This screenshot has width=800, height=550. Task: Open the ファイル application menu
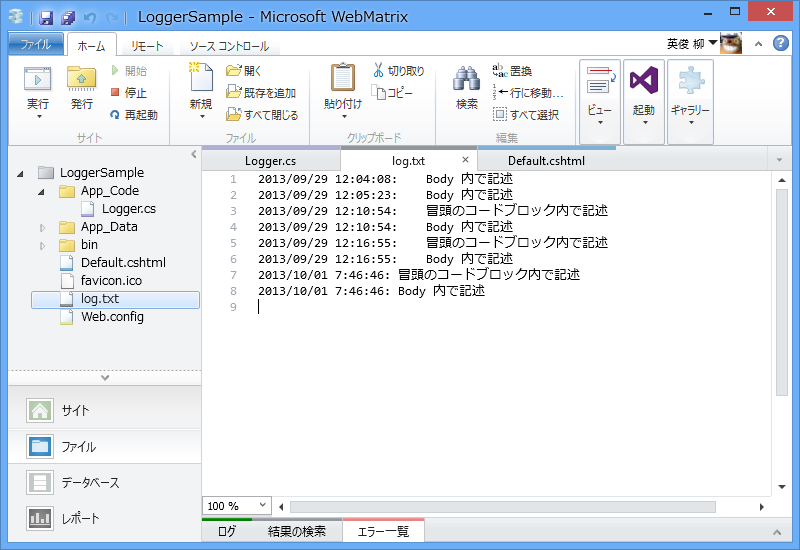(36, 44)
